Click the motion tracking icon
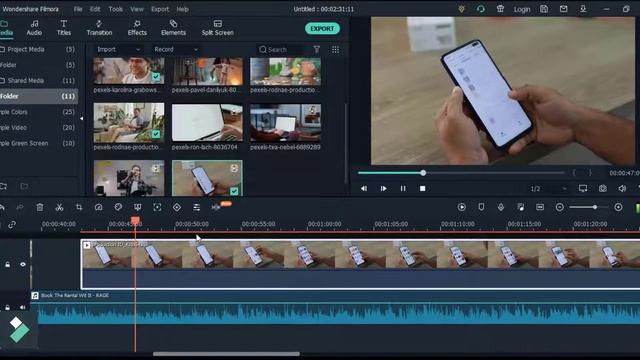 tap(157, 207)
